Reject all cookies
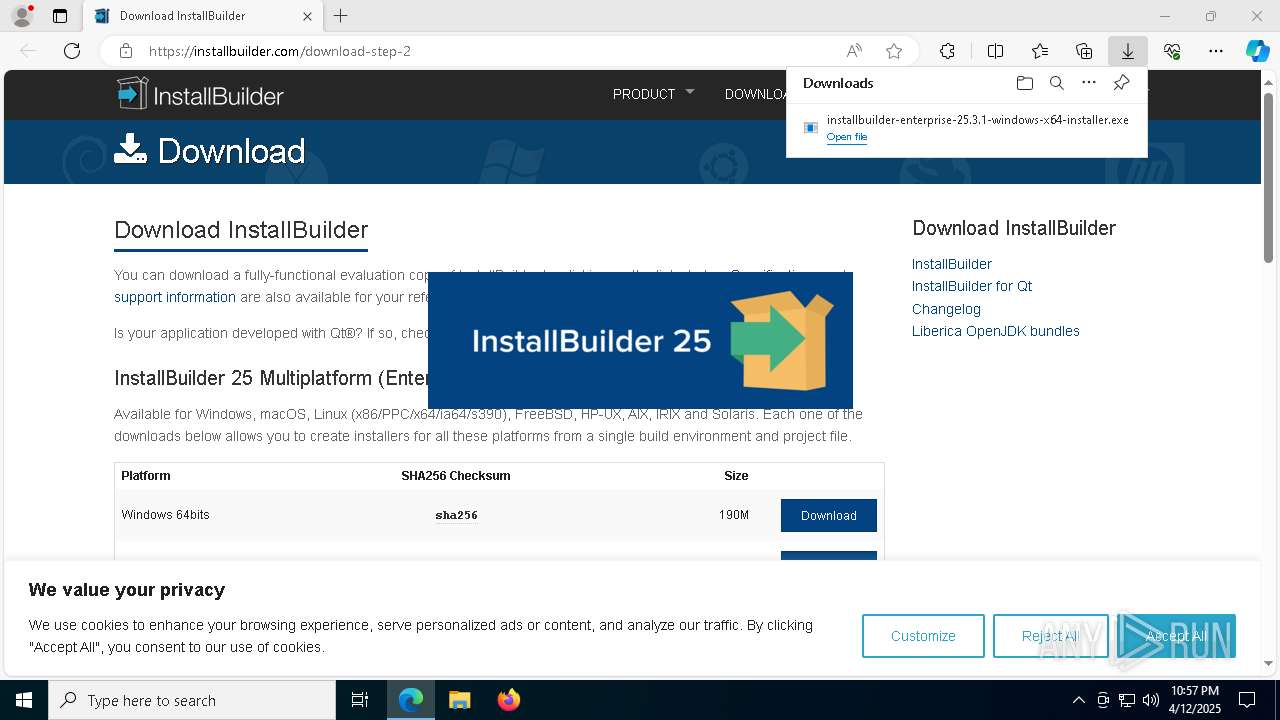This screenshot has height=720, width=1280. click(x=1050, y=636)
